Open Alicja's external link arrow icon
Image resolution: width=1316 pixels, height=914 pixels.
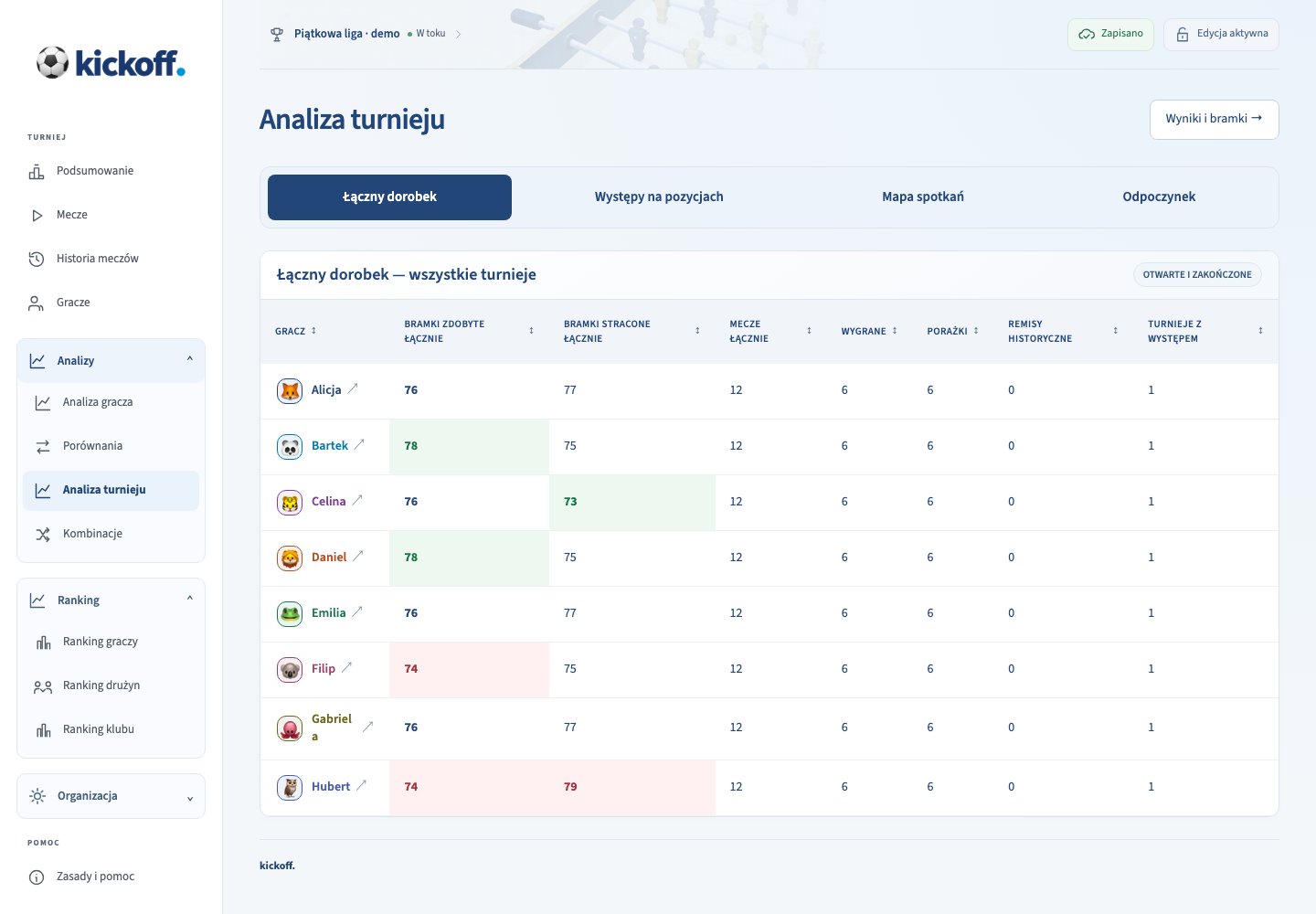point(353,388)
